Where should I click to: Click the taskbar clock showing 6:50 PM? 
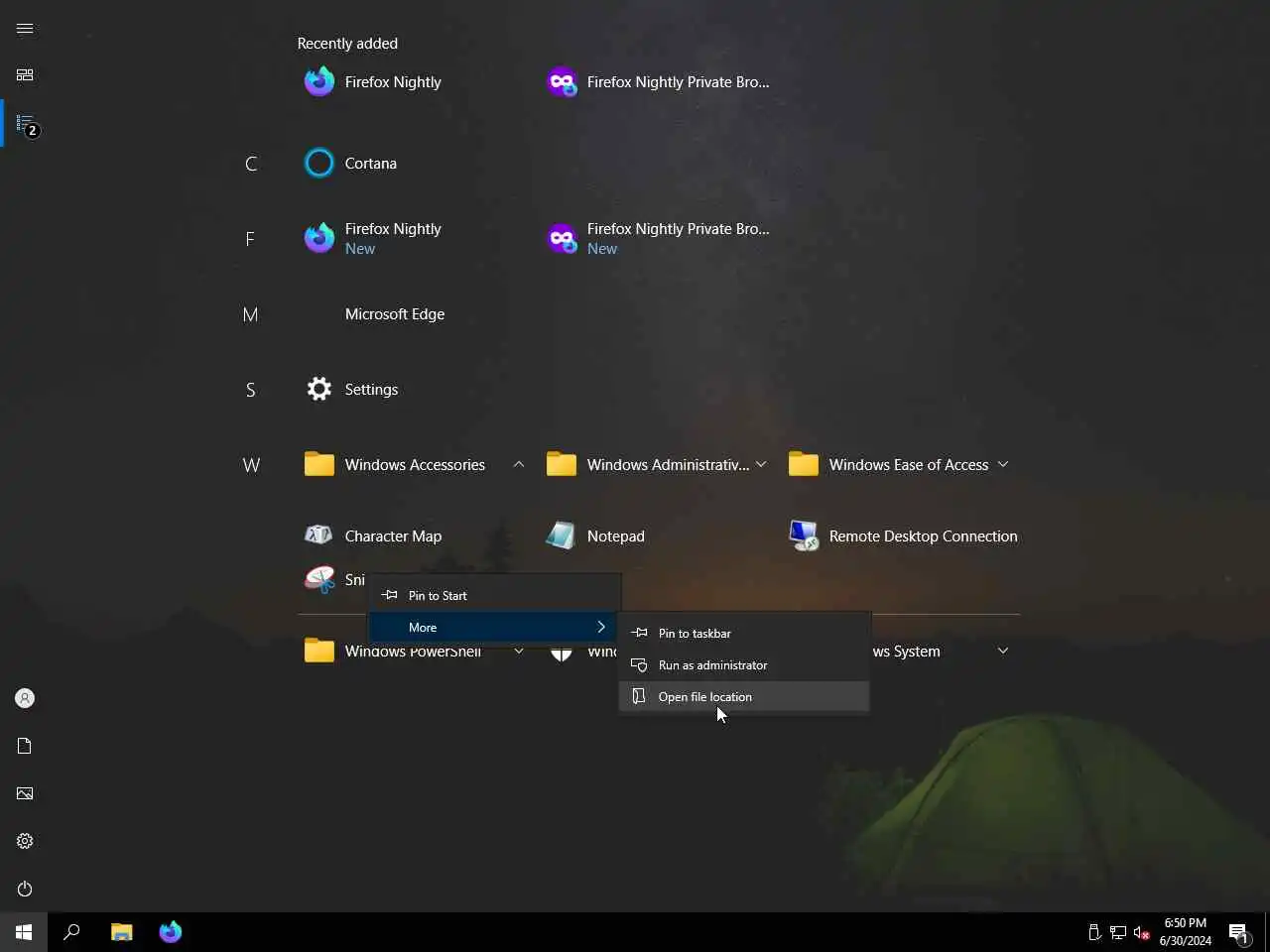[1186, 932]
